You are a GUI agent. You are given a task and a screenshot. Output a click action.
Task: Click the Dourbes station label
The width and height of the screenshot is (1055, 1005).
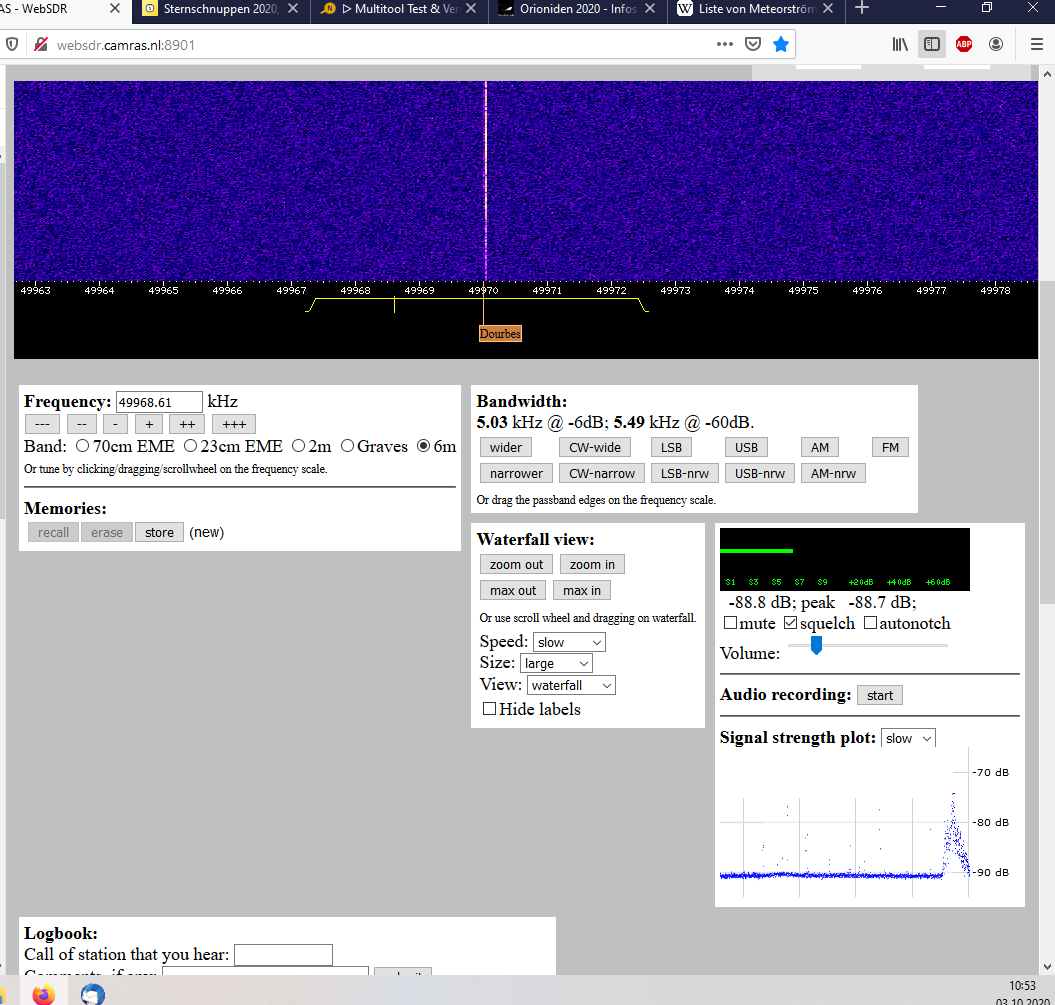pyautogui.click(x=500, y=334)
